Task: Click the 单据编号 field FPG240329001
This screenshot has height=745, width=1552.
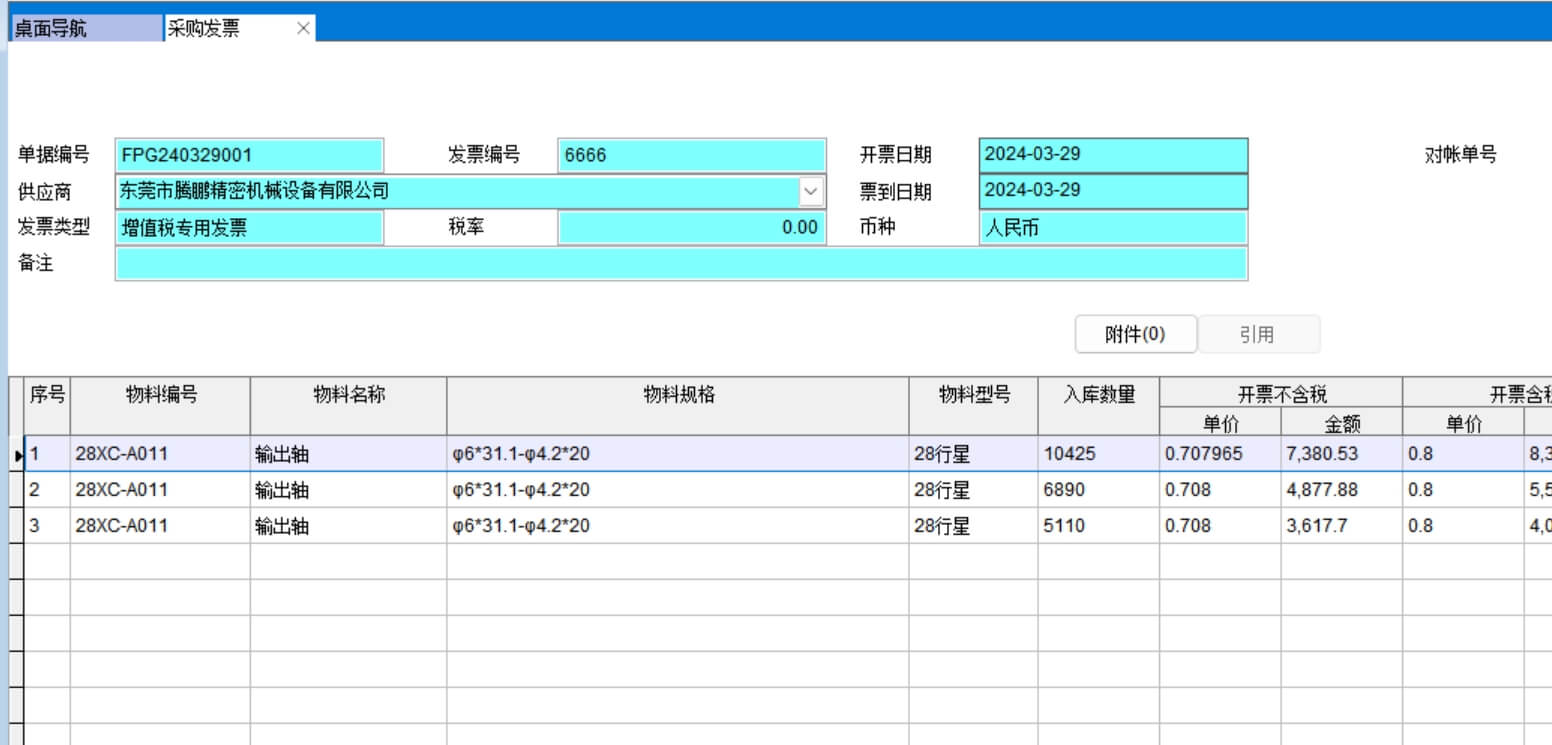Action: tap(249, 155)
